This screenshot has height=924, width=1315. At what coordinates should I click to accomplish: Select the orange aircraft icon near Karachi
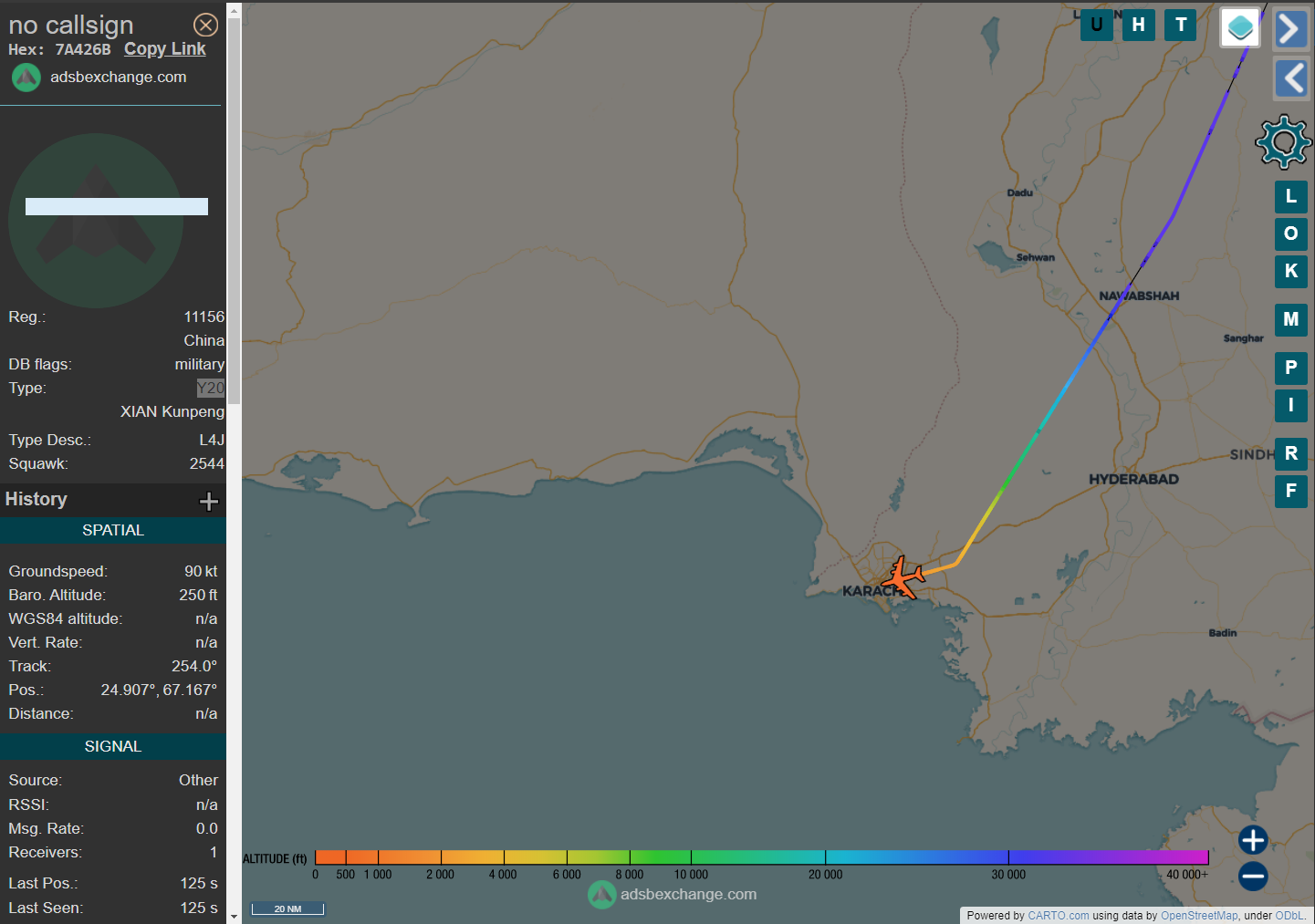click(903, 577)
